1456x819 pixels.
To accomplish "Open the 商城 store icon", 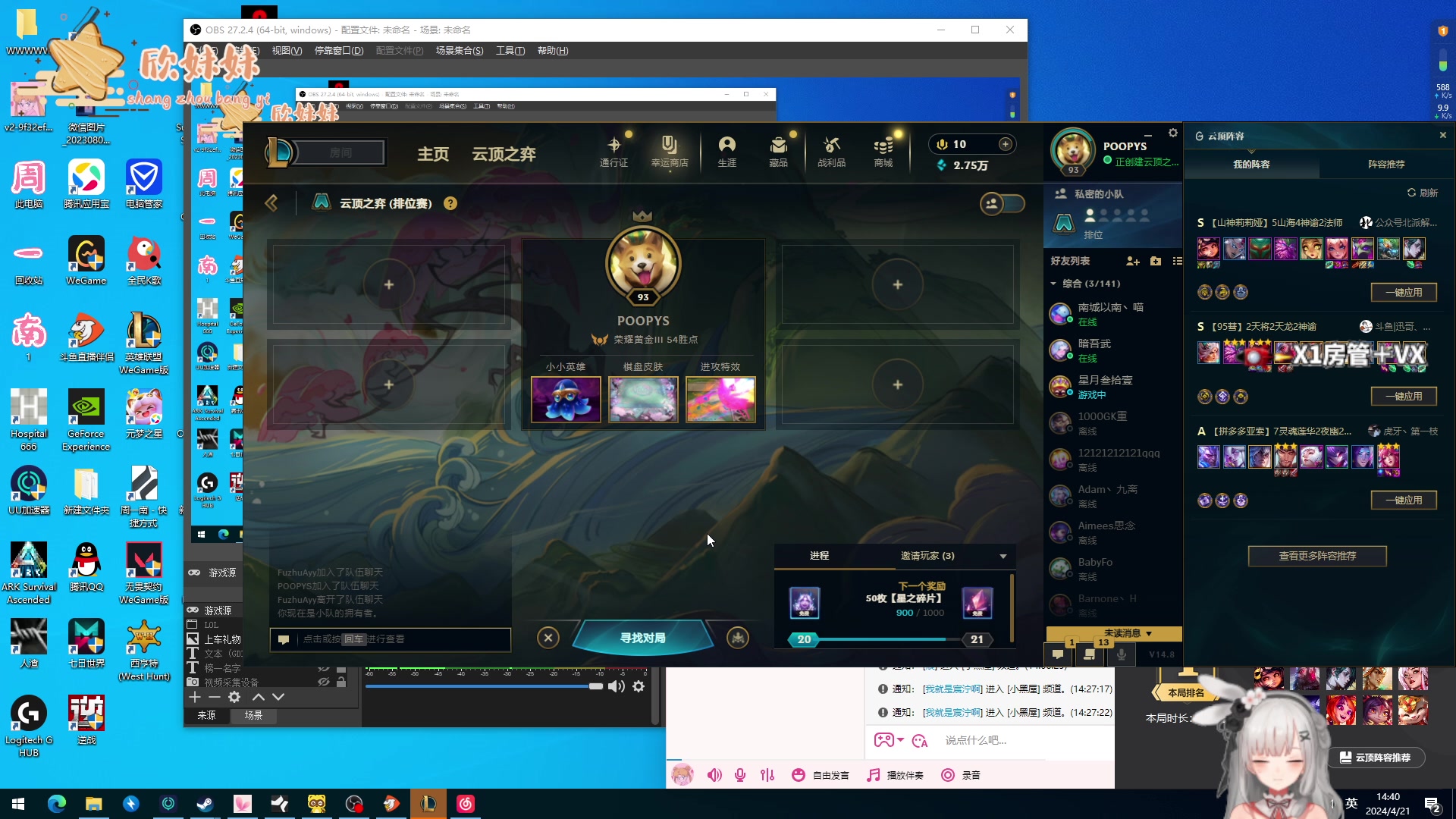I will (x=883, y=152).
